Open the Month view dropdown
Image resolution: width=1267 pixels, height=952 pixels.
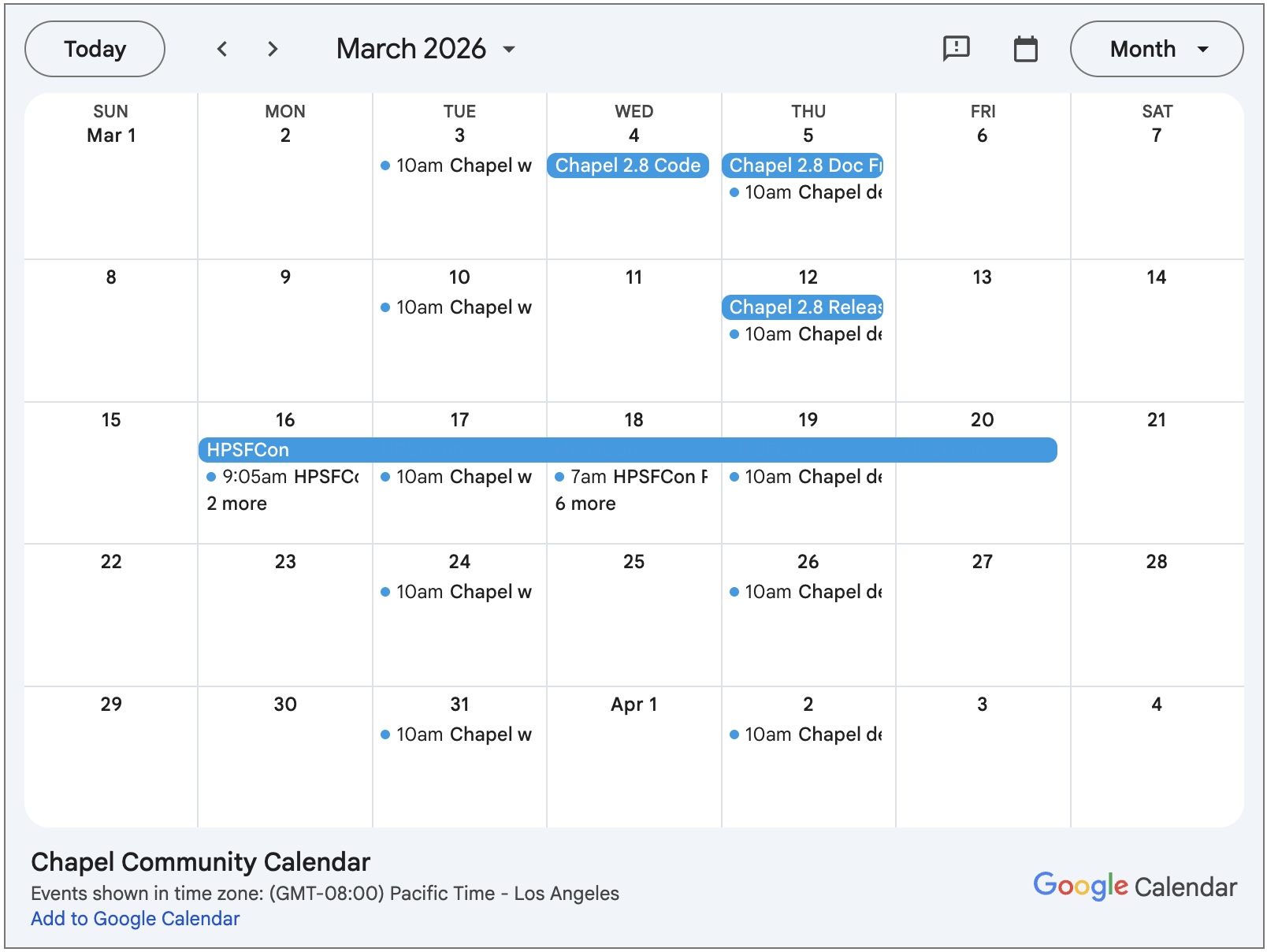pos(1156,49)
